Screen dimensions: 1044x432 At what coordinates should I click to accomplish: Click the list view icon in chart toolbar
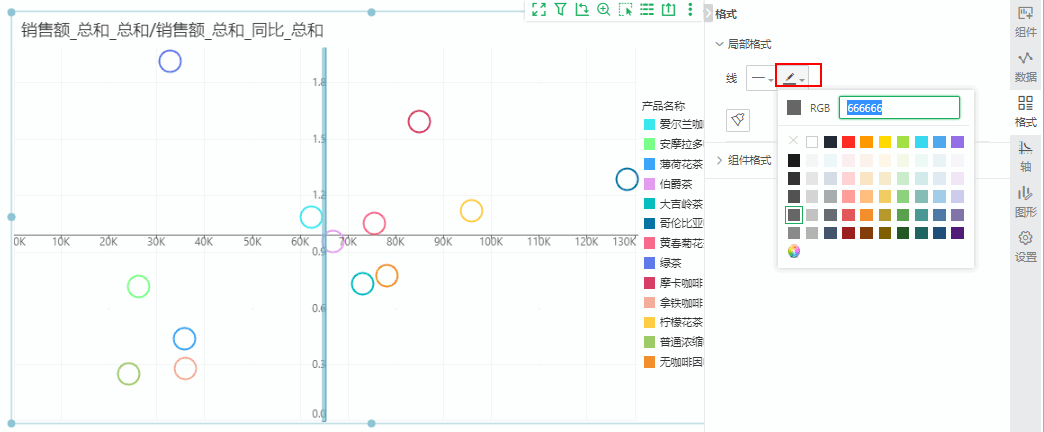[x=647, y=9]
